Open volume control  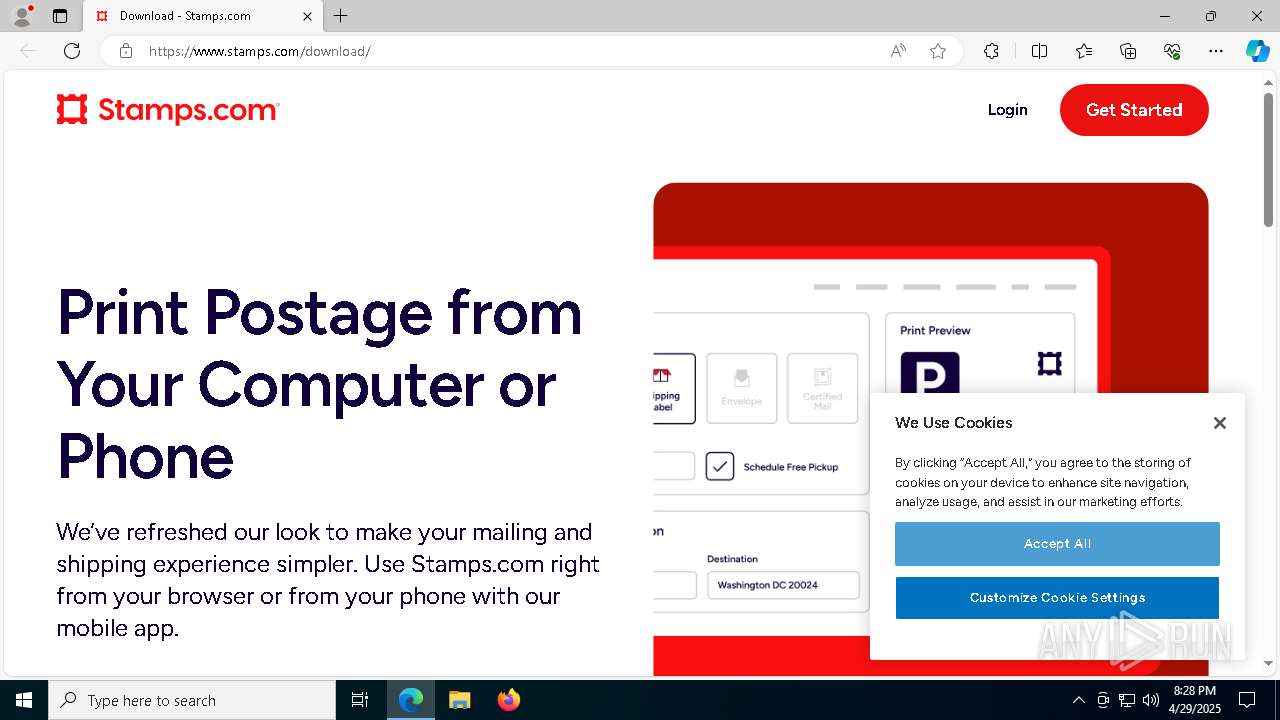[1151, 700]
